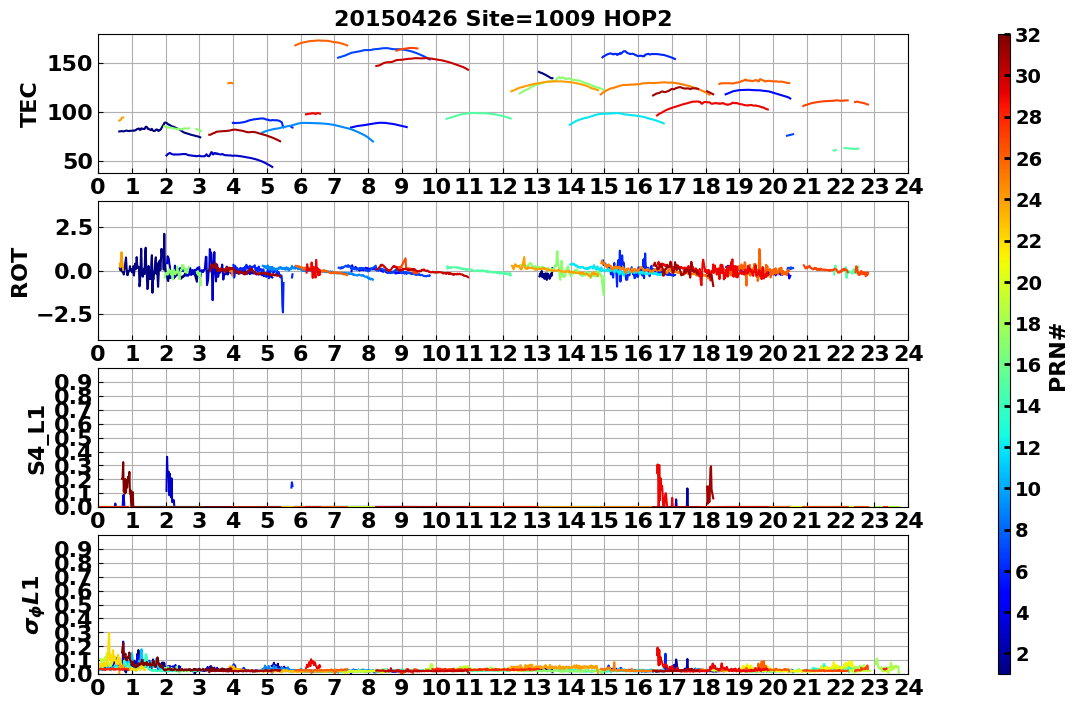The height and width of the screenshot is (709, 1077).
Task: Click colorbar tick label '8'
Action: click(x=1022, y=530)
